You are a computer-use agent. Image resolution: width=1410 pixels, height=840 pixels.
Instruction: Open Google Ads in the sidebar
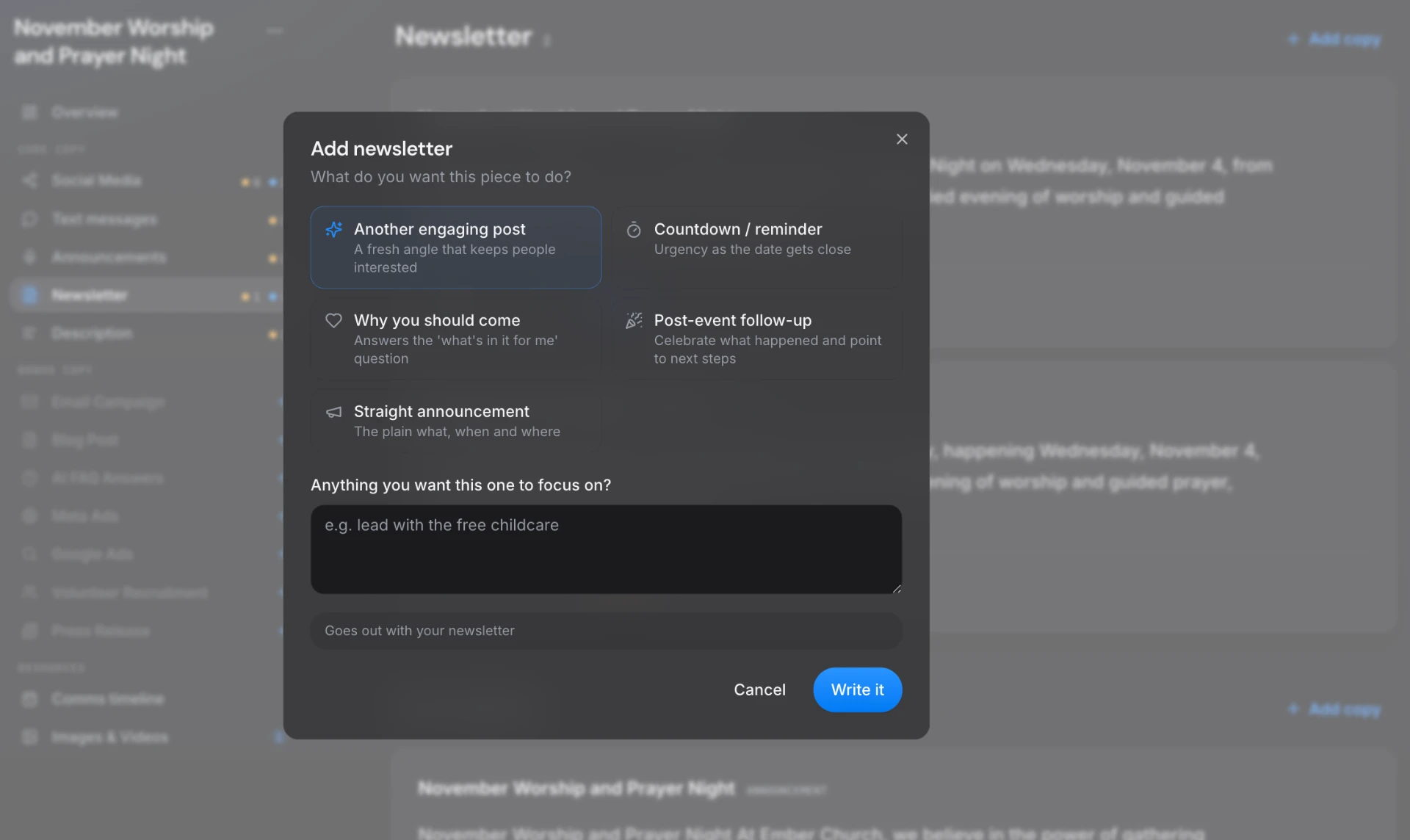pos(147,554)
